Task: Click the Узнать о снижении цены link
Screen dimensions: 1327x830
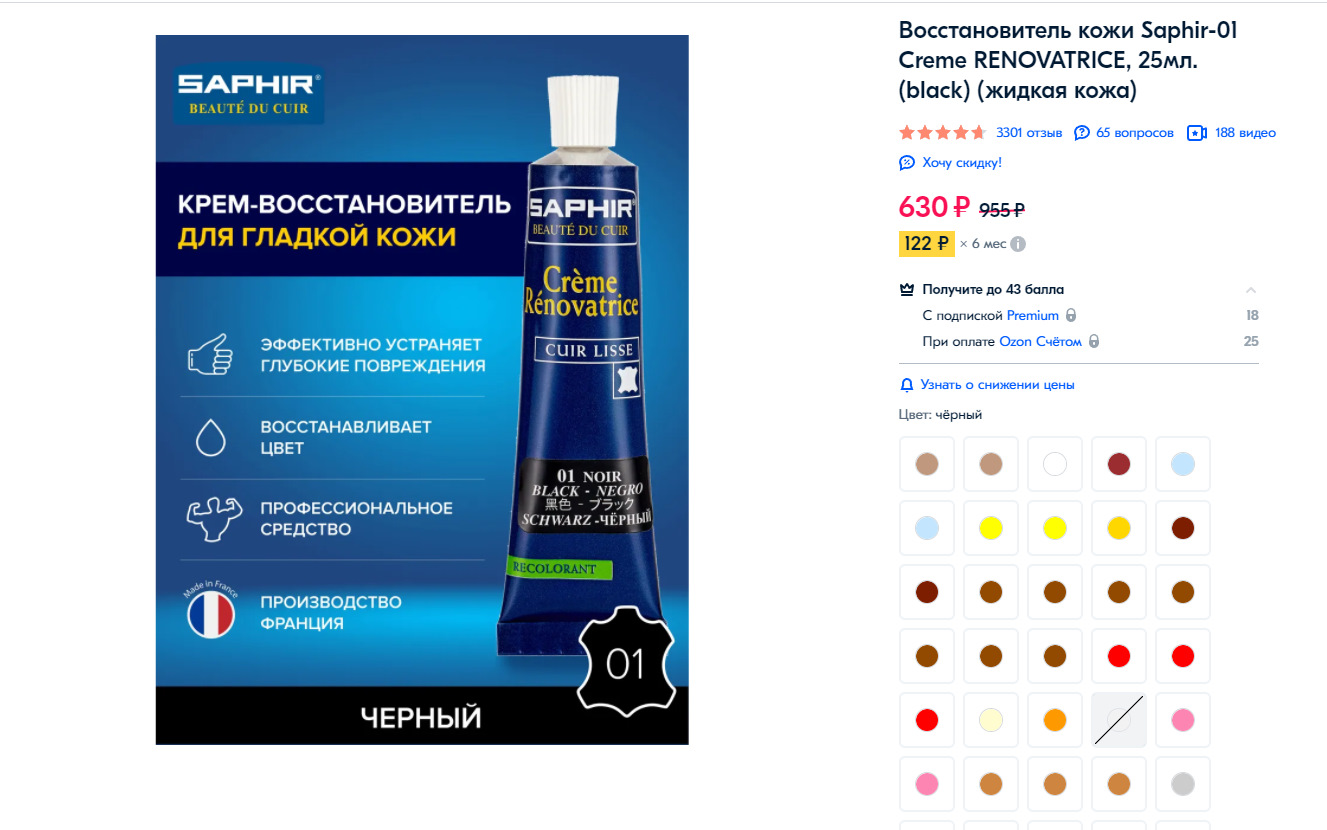Action: pos(998,385)
